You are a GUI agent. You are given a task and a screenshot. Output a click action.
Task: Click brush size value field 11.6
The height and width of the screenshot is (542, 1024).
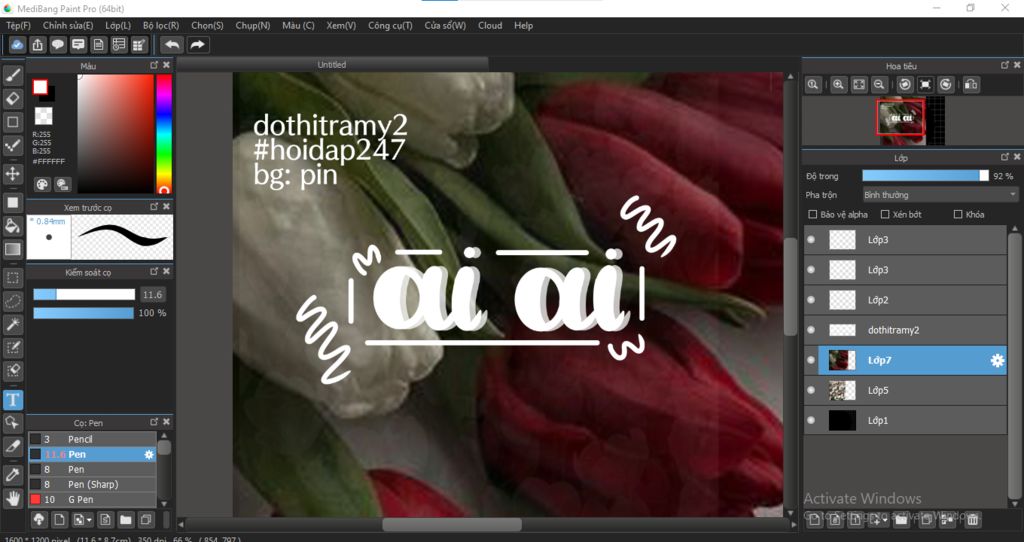[152, 295]
